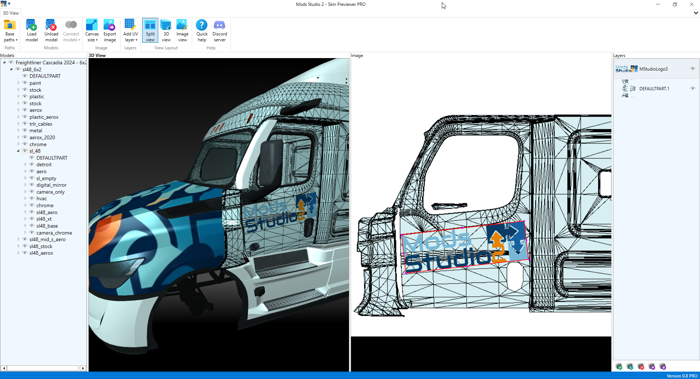Activate the Split view layout icon
Screen dimensions: 700x379
pos(150,25)
